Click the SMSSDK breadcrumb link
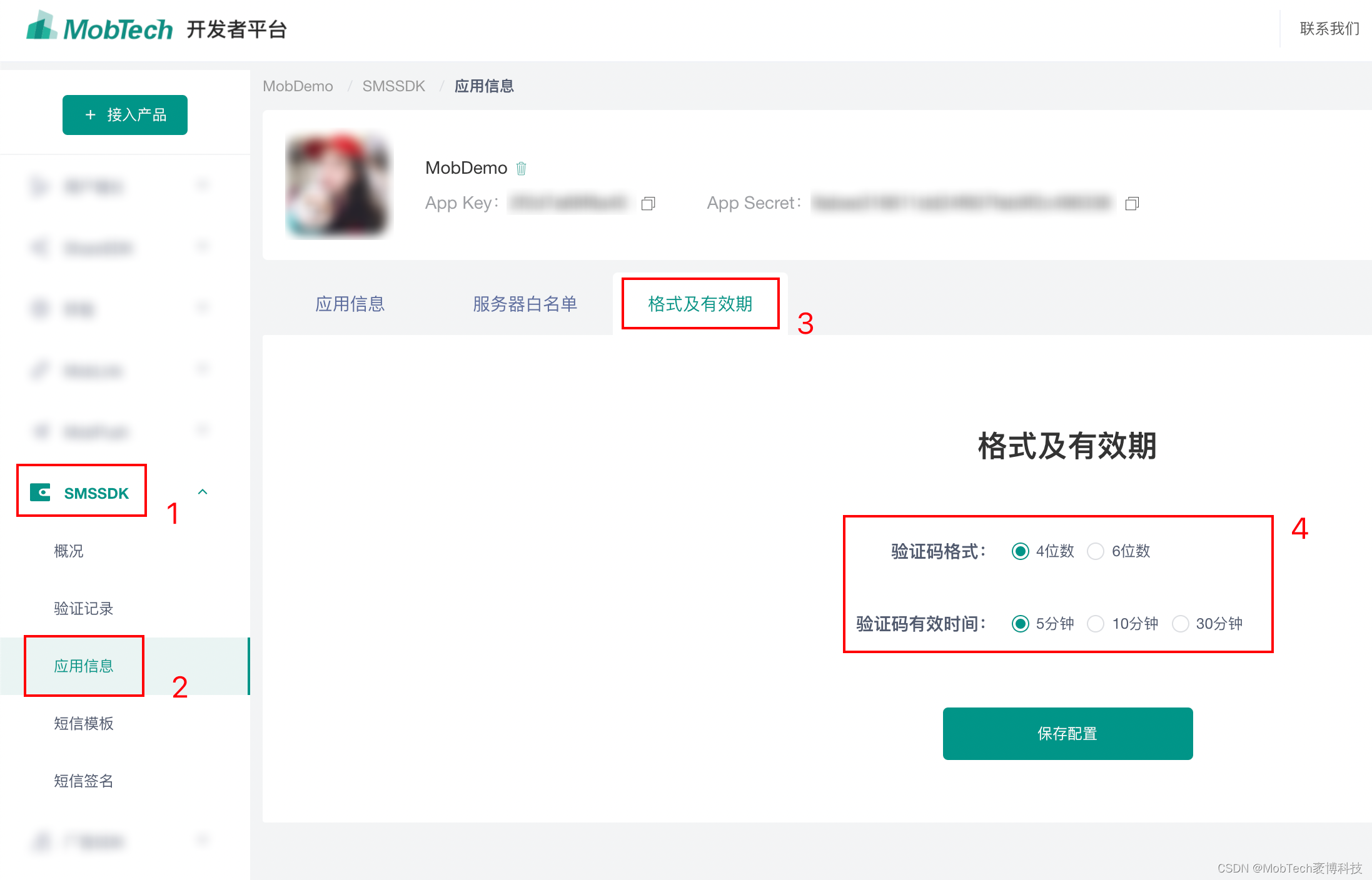The image size is (1372, 880). pyautogui.click(x=394, y=86)
